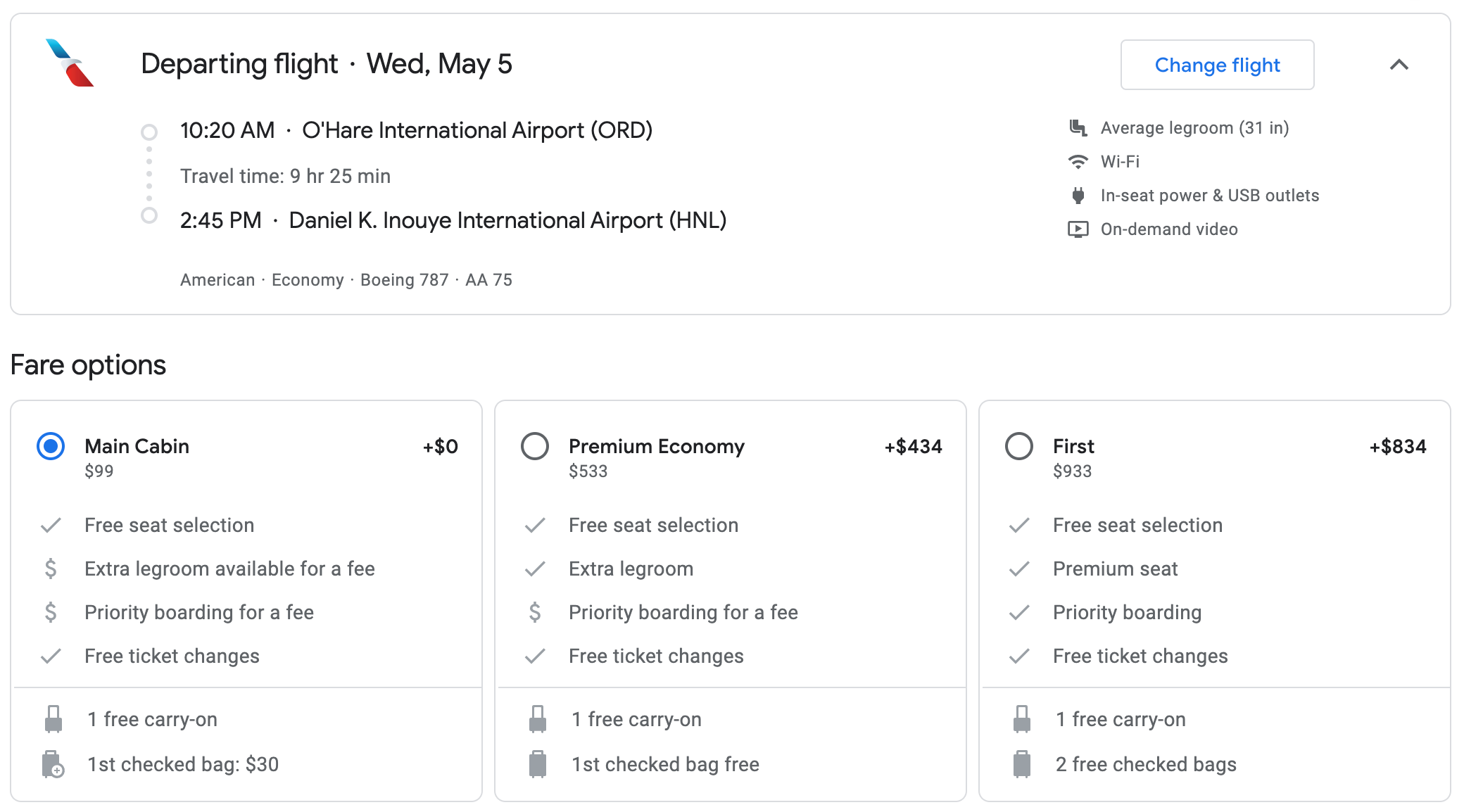Image resolution: width=1464 pixels, height=812 pixels.
Task: Select the Main Cabin fare radio button
Action: (x=51, y=446)
